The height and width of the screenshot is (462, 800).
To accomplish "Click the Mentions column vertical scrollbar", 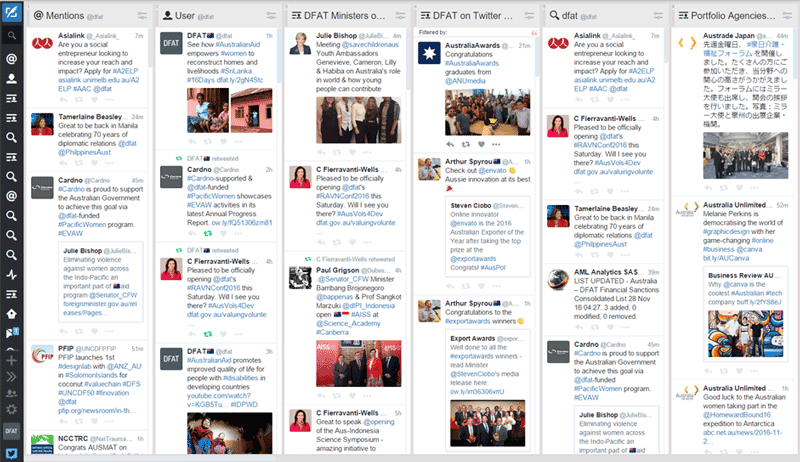I will [151, 48].
